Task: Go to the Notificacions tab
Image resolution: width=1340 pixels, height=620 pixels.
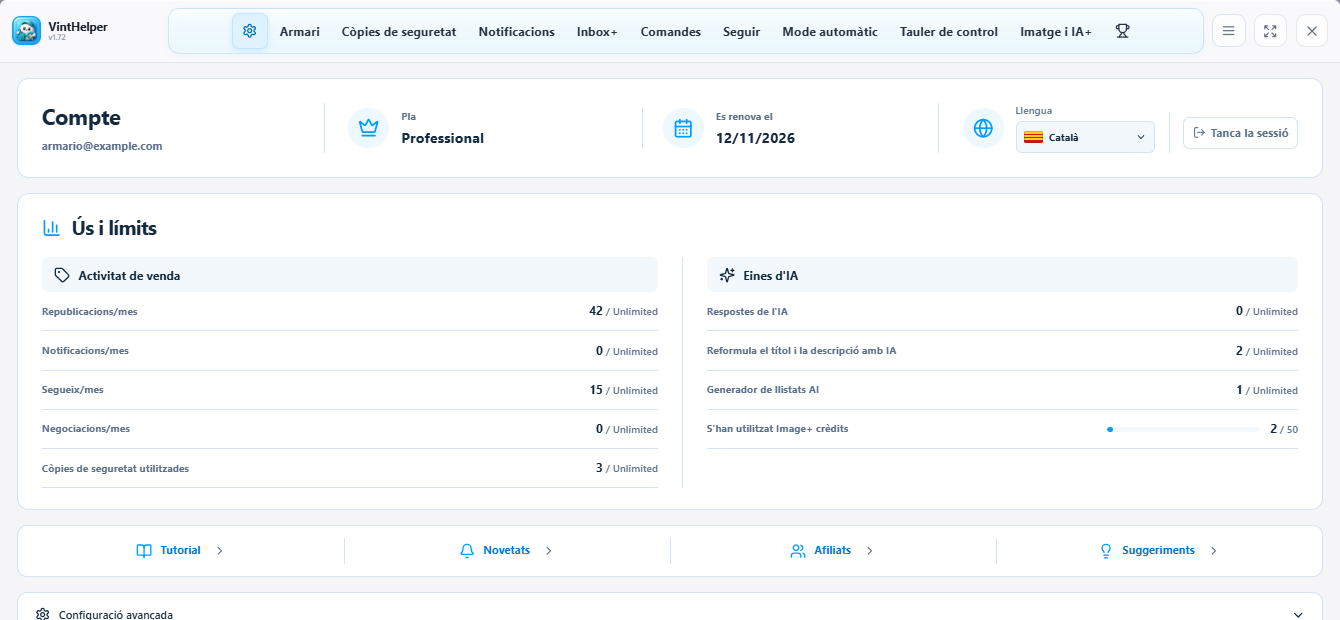Action: tap(517, 32)
